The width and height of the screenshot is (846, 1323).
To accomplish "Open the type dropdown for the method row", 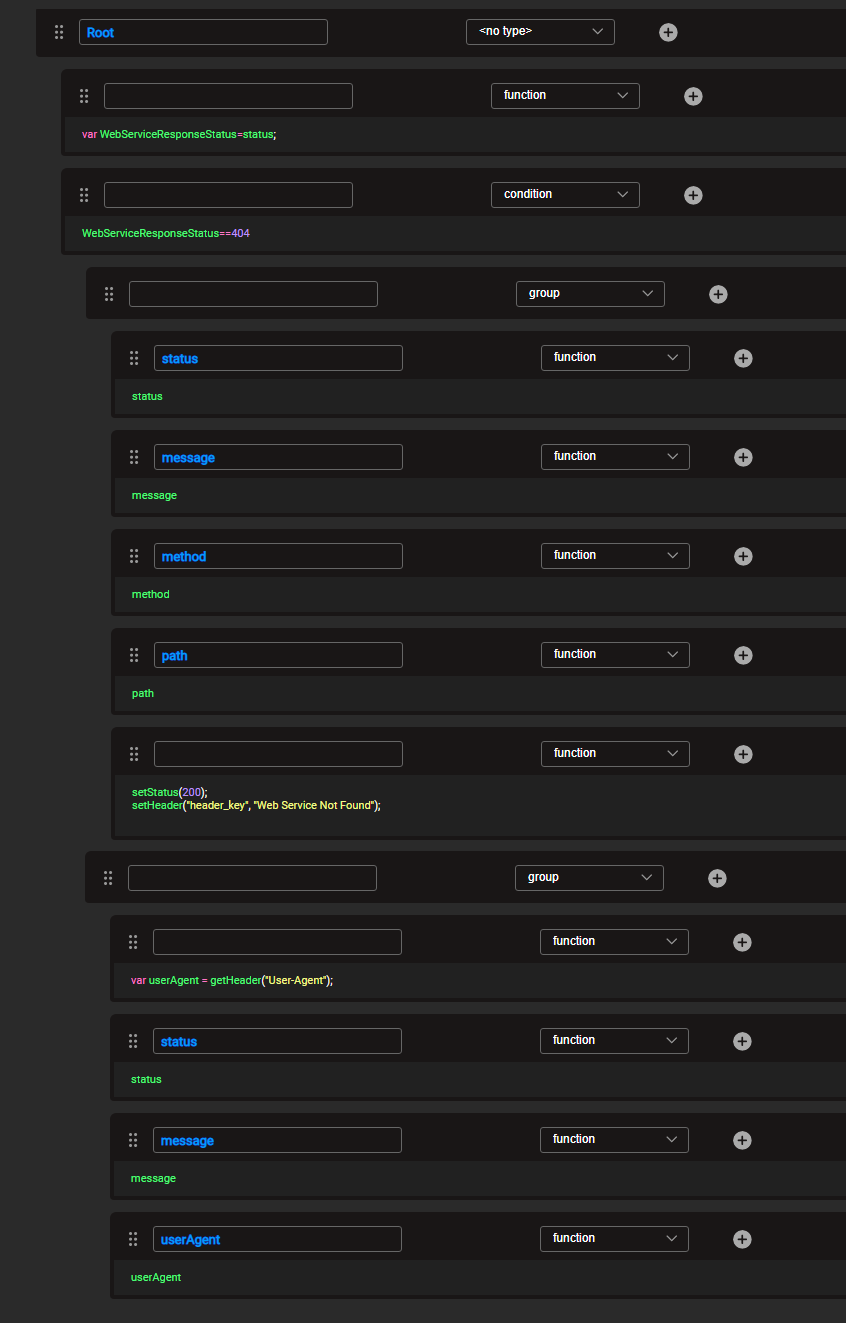I will coord(615,555).
